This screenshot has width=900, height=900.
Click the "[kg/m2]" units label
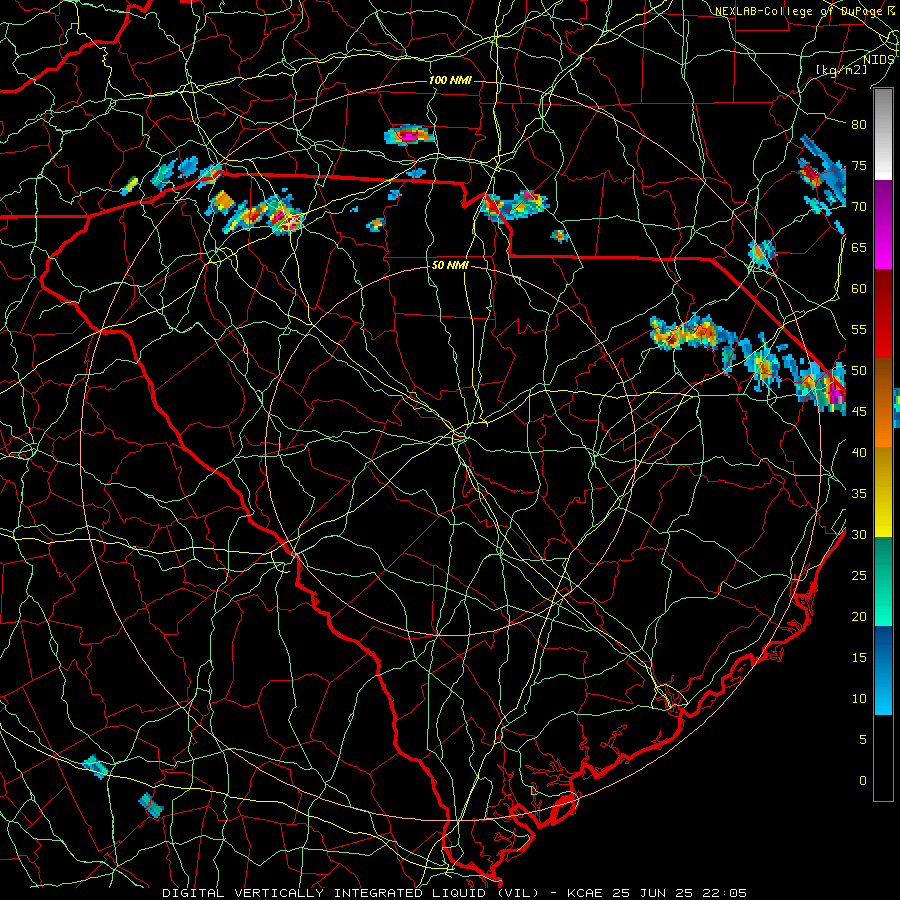841,70
